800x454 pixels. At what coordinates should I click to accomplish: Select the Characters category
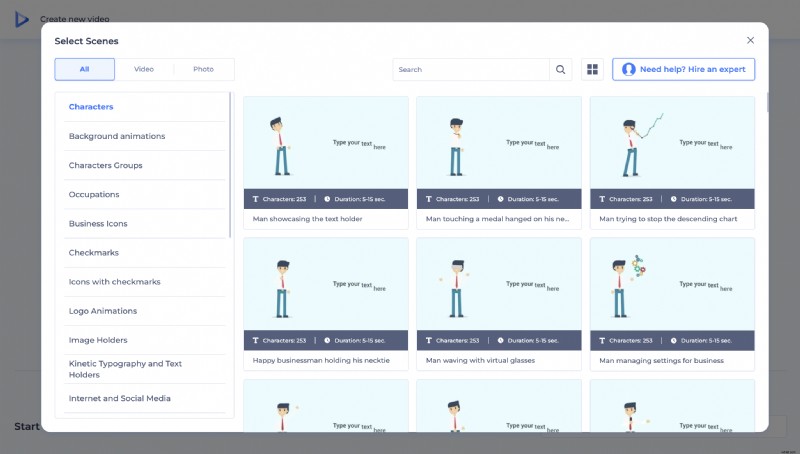click(91, 107)
